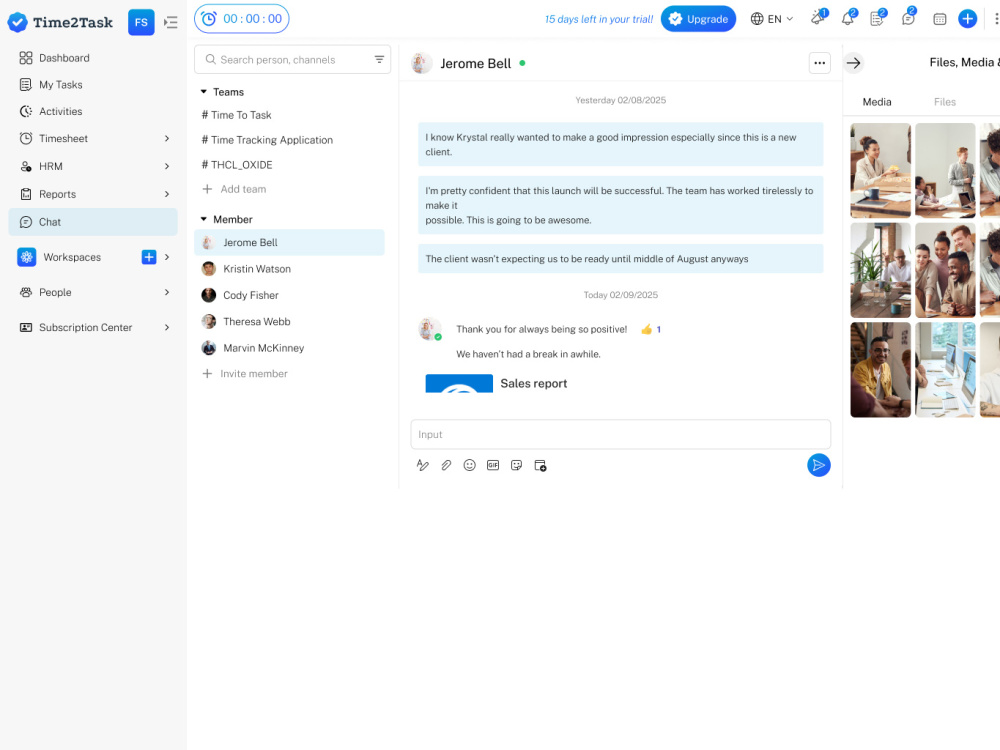Open Timesheet from sidebar
Image resolution: width=1000 pixels, height=750 pixels.
point(62,138)
